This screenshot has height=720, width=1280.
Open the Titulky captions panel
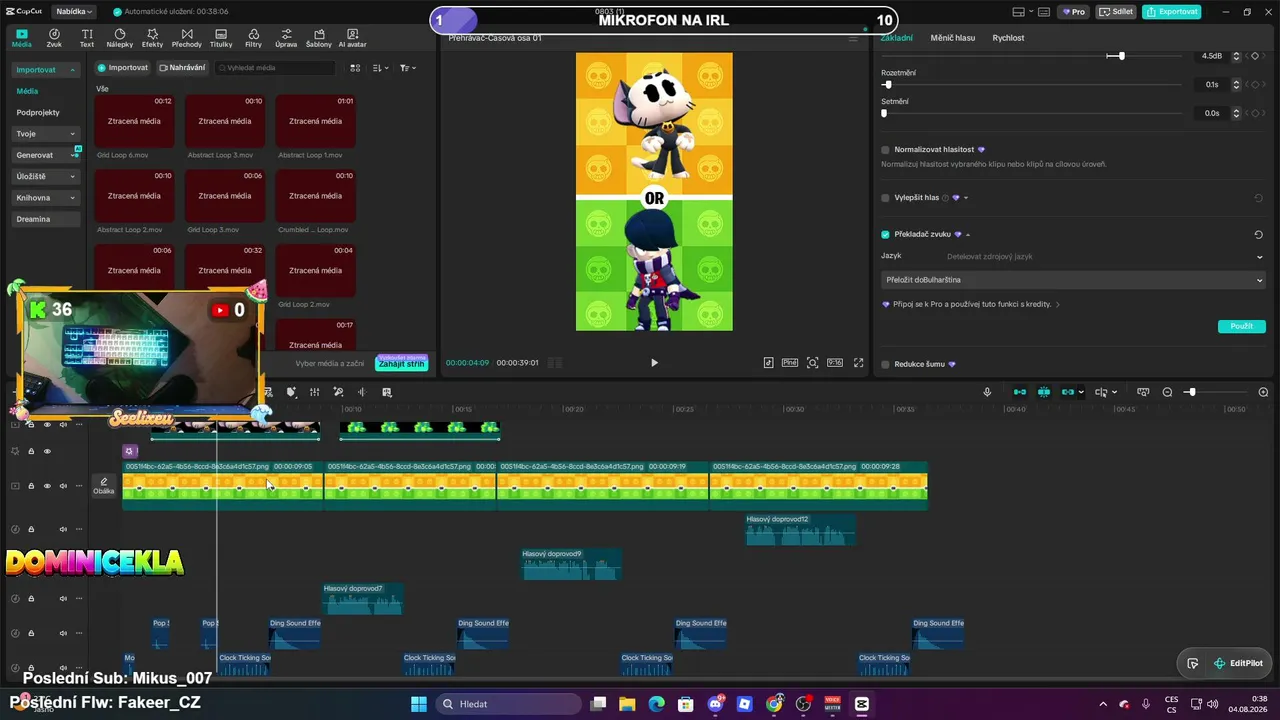point(221,38)
